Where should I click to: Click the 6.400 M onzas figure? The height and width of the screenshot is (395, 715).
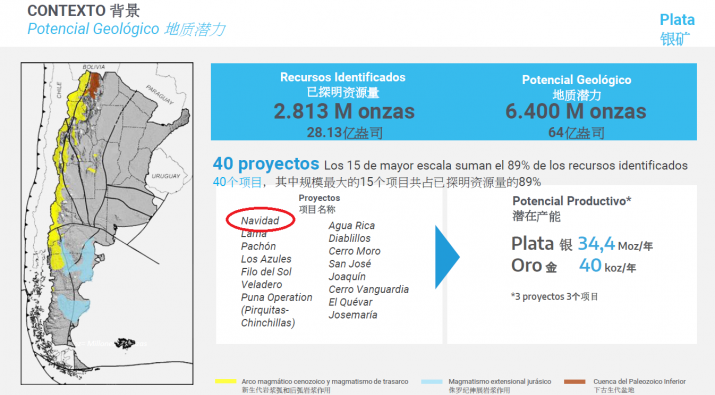(x=576, y=111)
